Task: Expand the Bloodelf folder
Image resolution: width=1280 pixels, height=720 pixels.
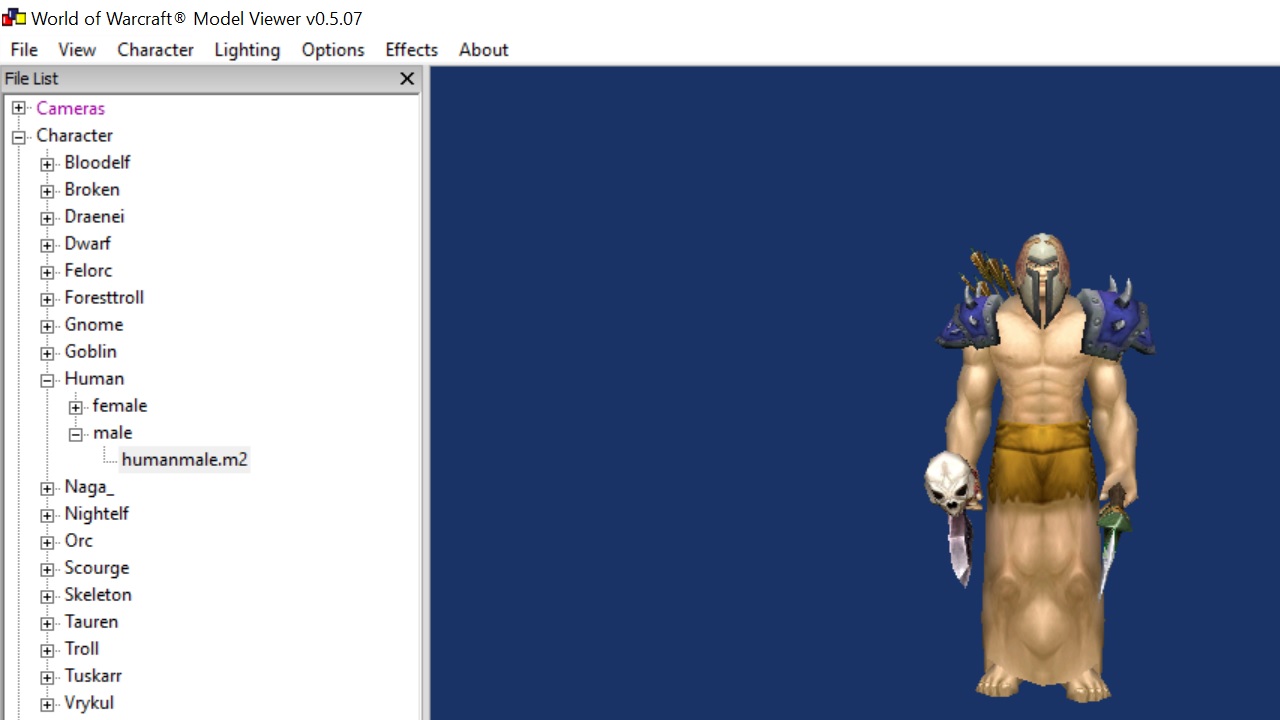Action: (47, 163)
